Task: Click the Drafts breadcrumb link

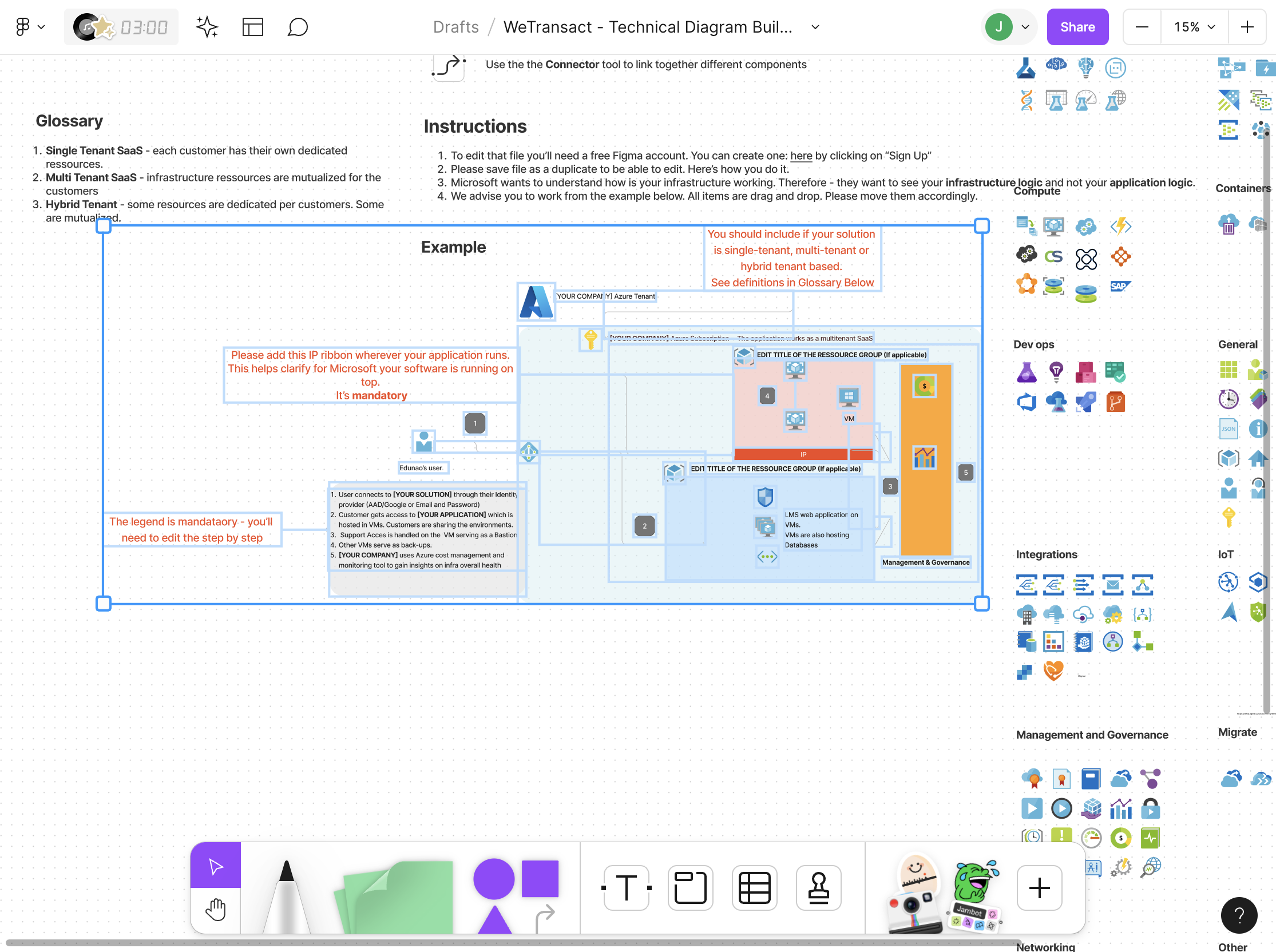Action: point(456,27)
